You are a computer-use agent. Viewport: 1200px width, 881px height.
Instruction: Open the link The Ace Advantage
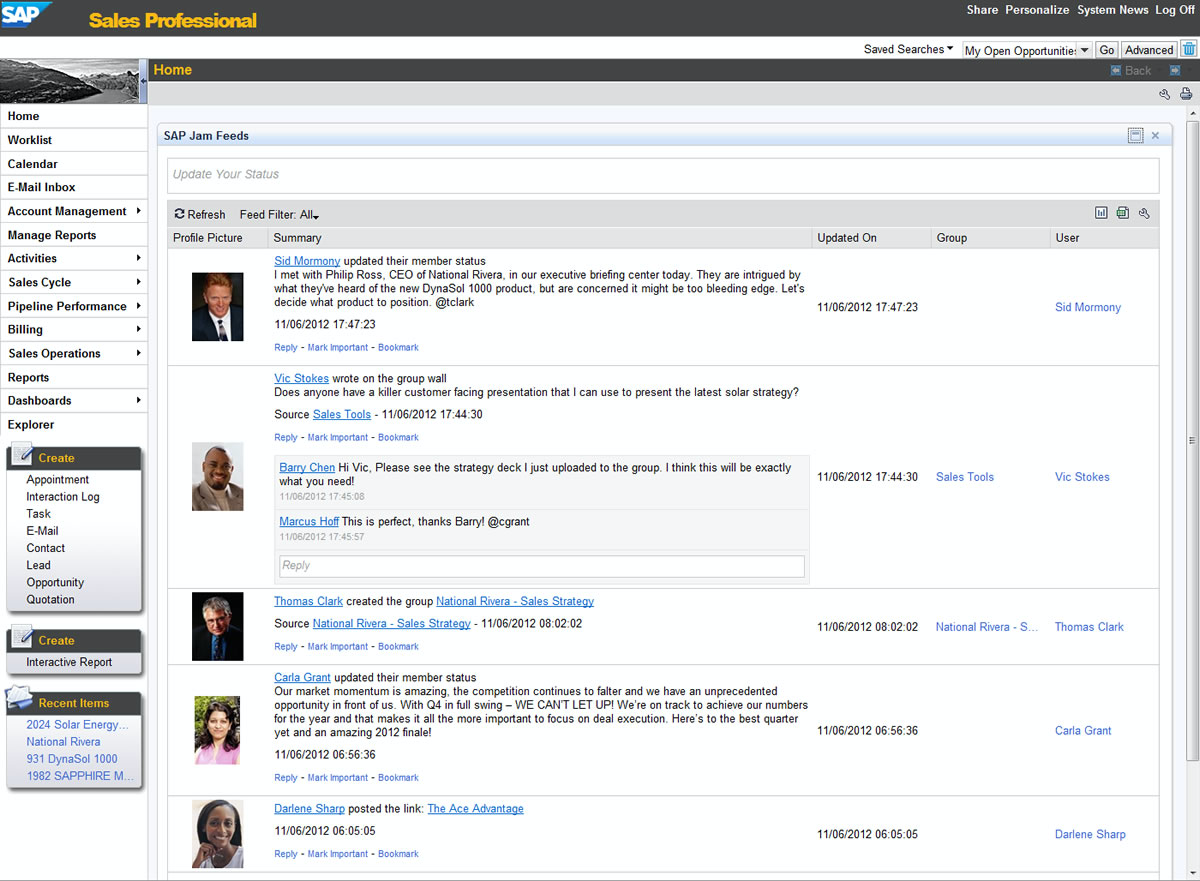tap(475, 808)
